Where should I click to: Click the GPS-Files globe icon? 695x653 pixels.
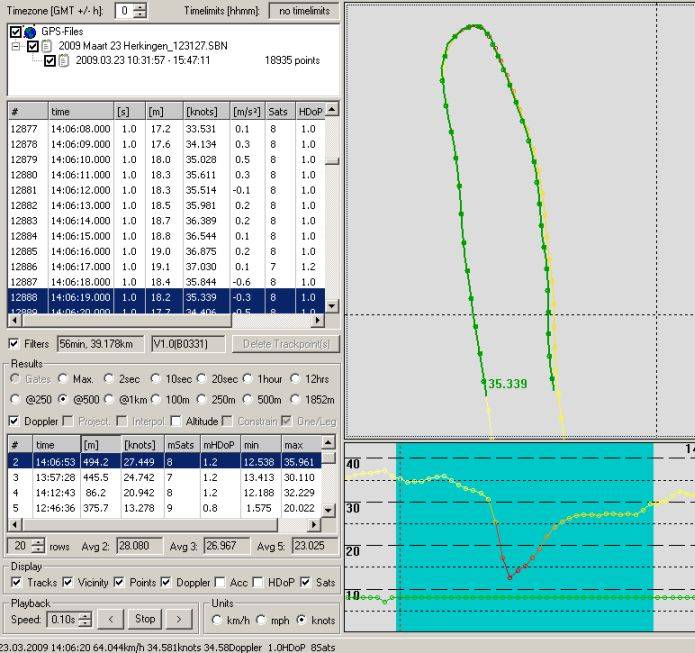29,32
